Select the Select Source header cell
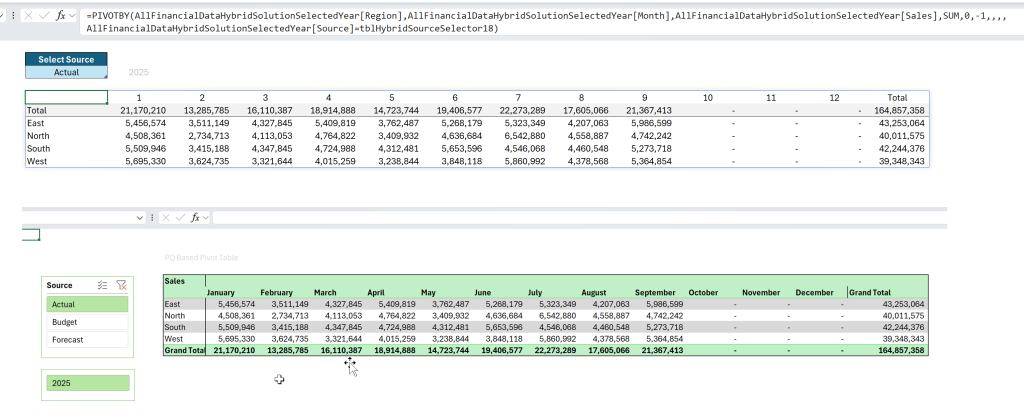The width and height of the screenshot is (1024, 419). (x=66, y=59)
